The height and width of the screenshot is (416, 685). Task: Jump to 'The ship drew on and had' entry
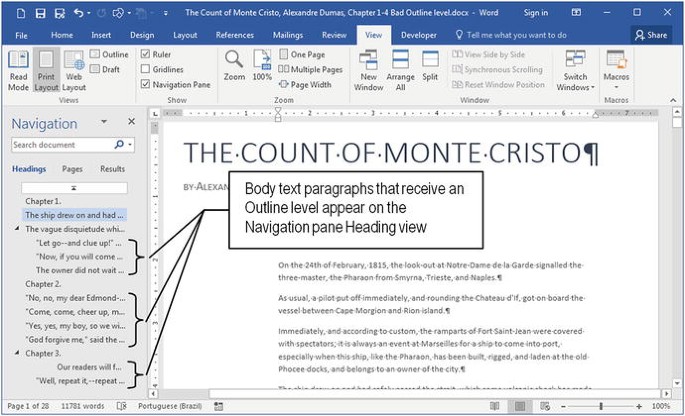coord(74,215)
